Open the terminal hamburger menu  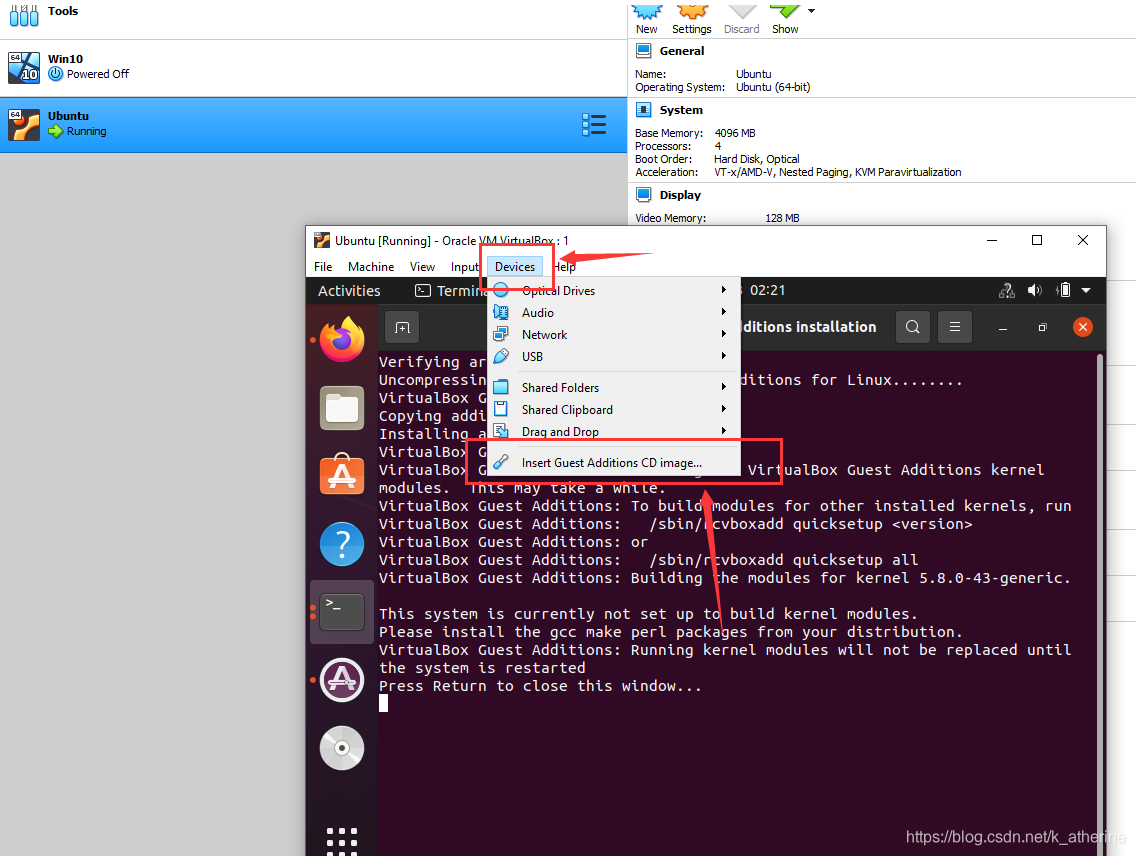tap(955, 327)
